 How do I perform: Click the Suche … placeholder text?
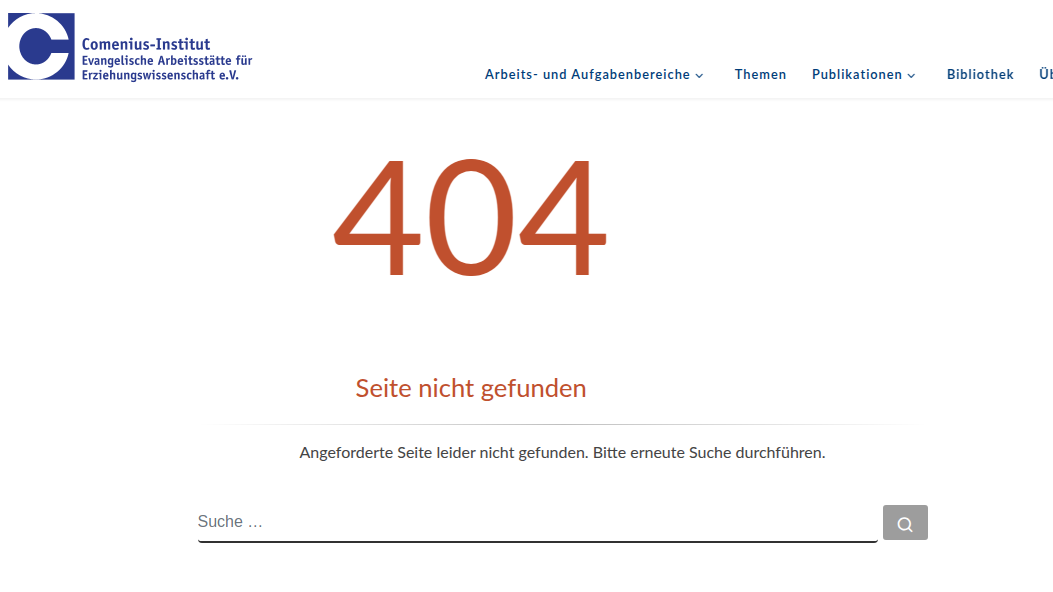click(x=230, y=522)
